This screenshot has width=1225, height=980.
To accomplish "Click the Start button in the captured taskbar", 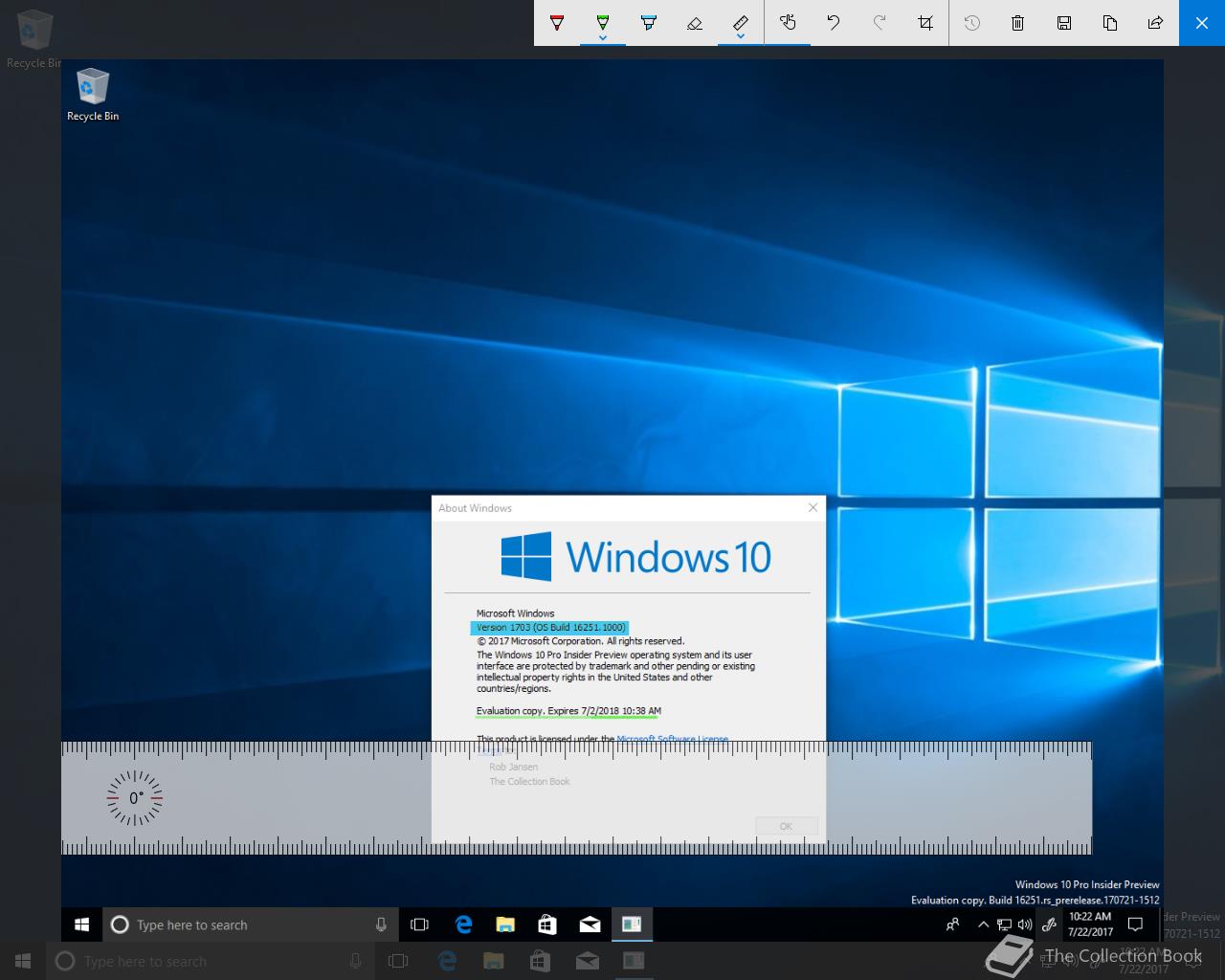I will point(81,924).
